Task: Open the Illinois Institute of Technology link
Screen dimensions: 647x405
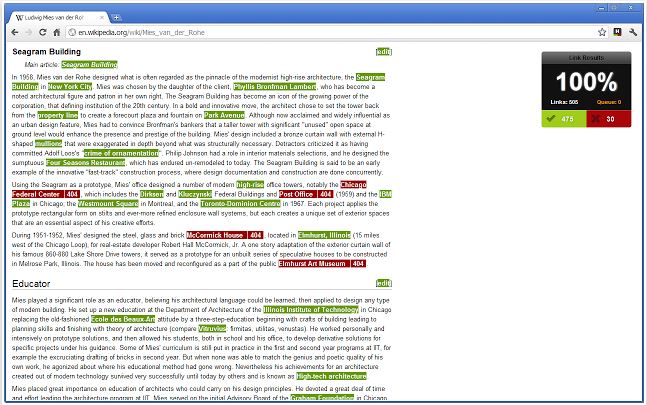Action: point(311,309)
